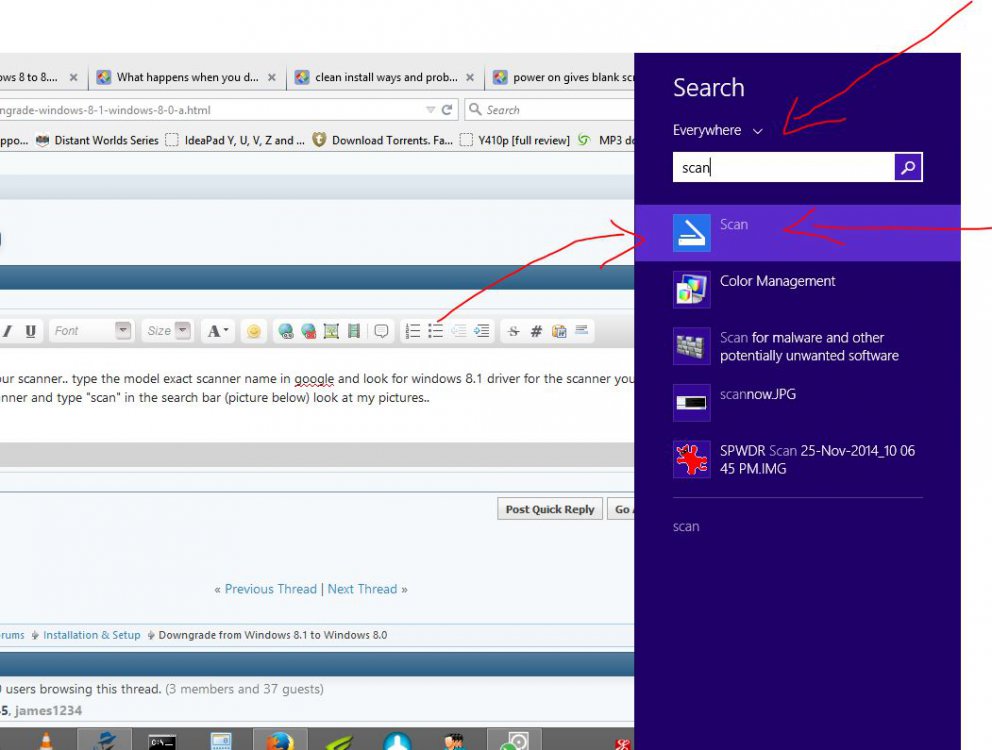Toggle ordered list formatting
Viewport: 992px width, 750px height.
413,331
